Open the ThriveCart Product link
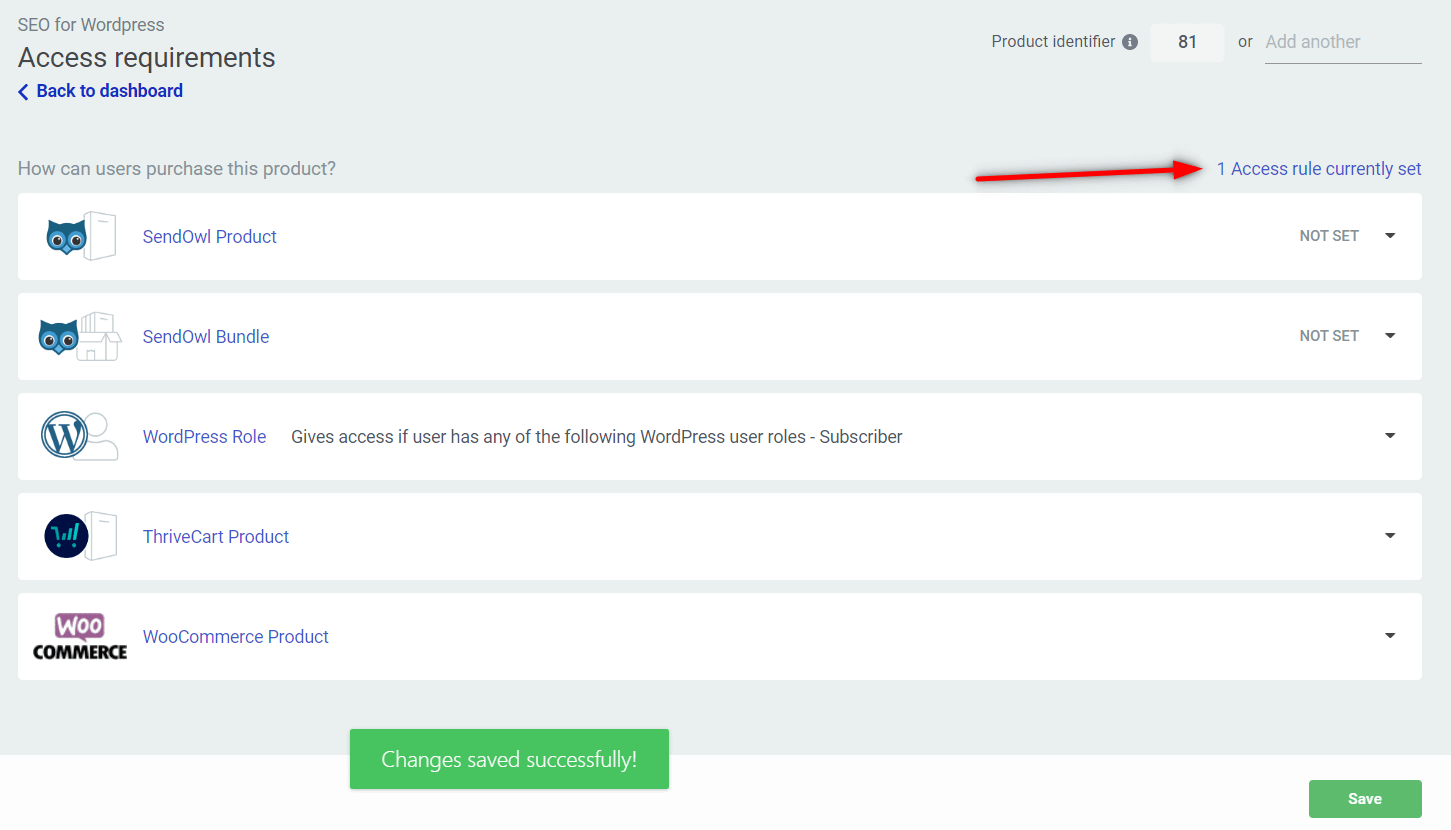The width and height of the screenshot is (1451, 830). (216, 537)
